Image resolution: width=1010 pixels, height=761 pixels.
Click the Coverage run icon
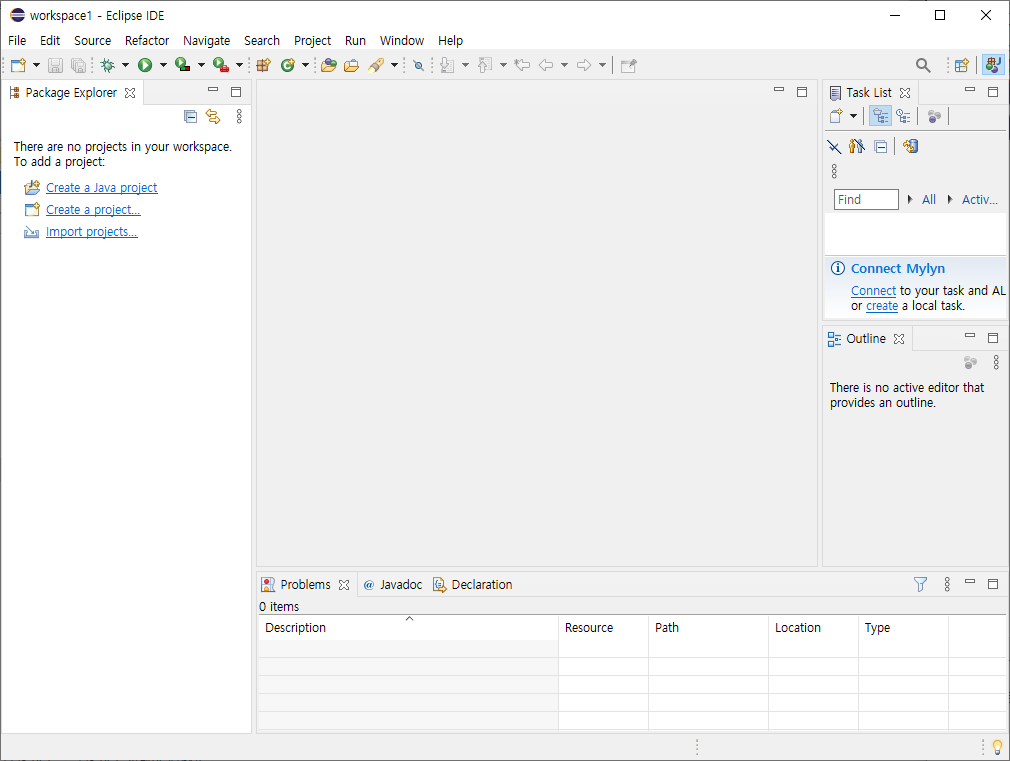(x=183, y=65)
